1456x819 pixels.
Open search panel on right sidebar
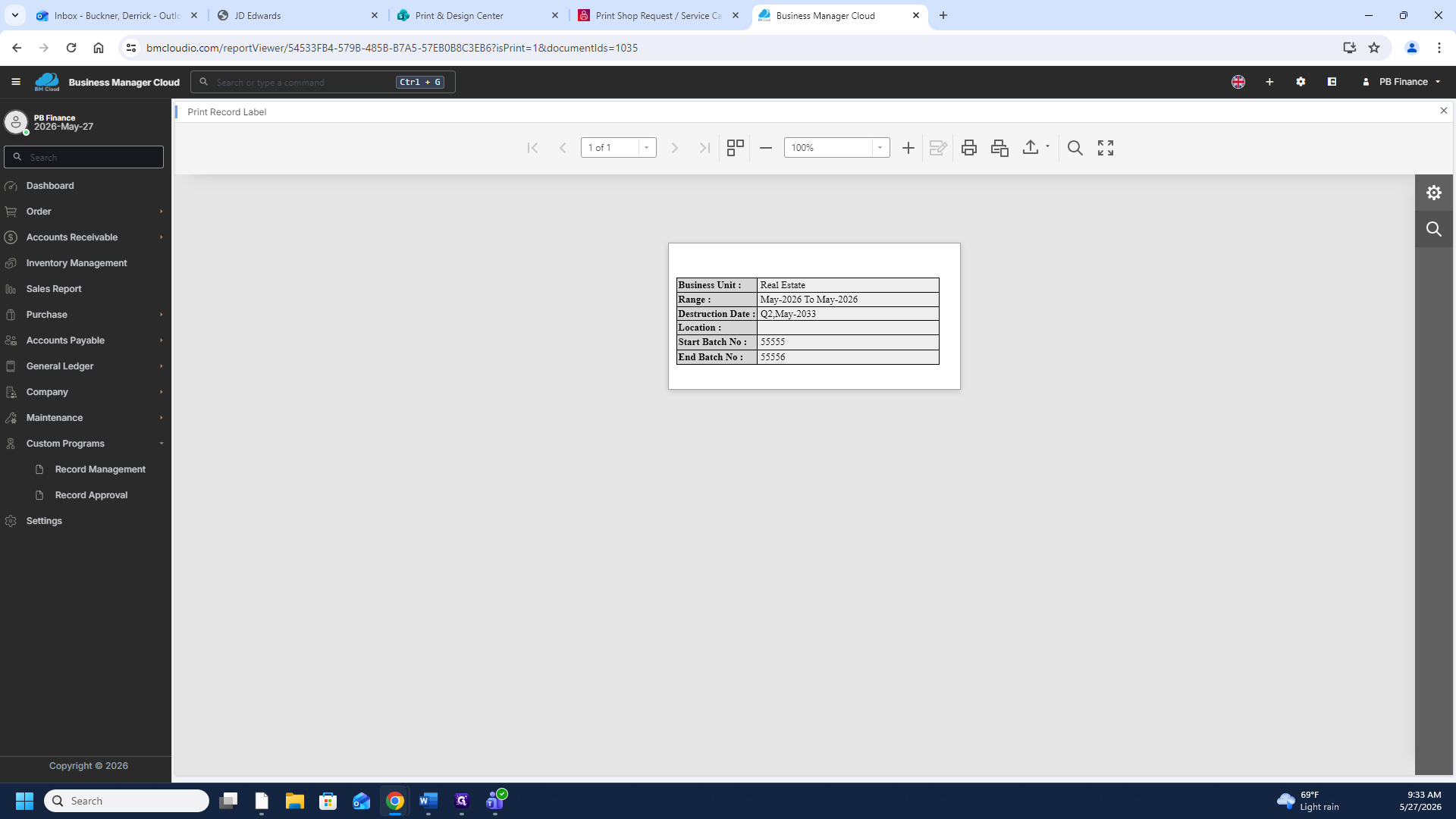[1433, 229]
